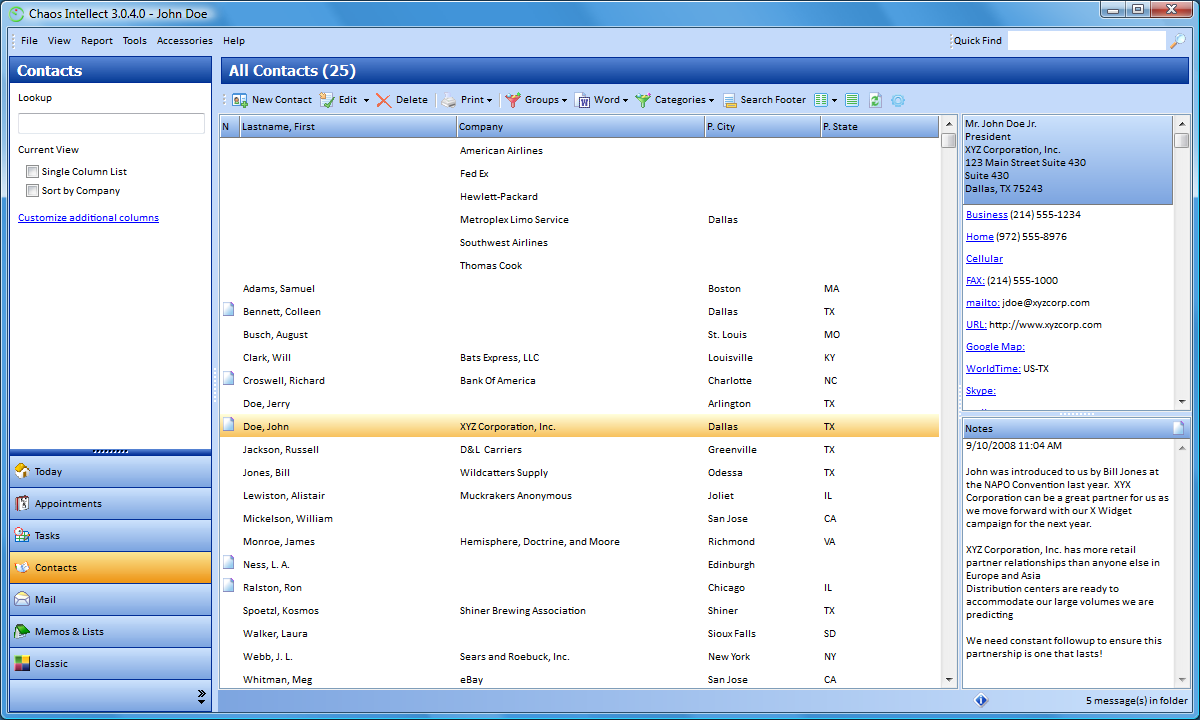The height and width of the screenshot is (720, 1200).
Task: Click the Edit contact icon
Action: point(327,100)
